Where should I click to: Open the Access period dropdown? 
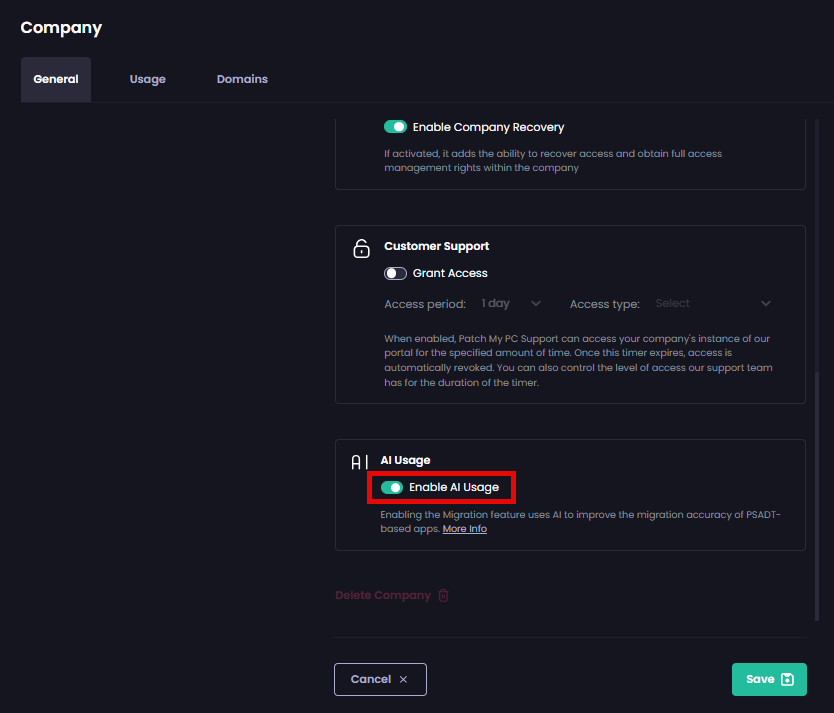(x=510, y=303)
